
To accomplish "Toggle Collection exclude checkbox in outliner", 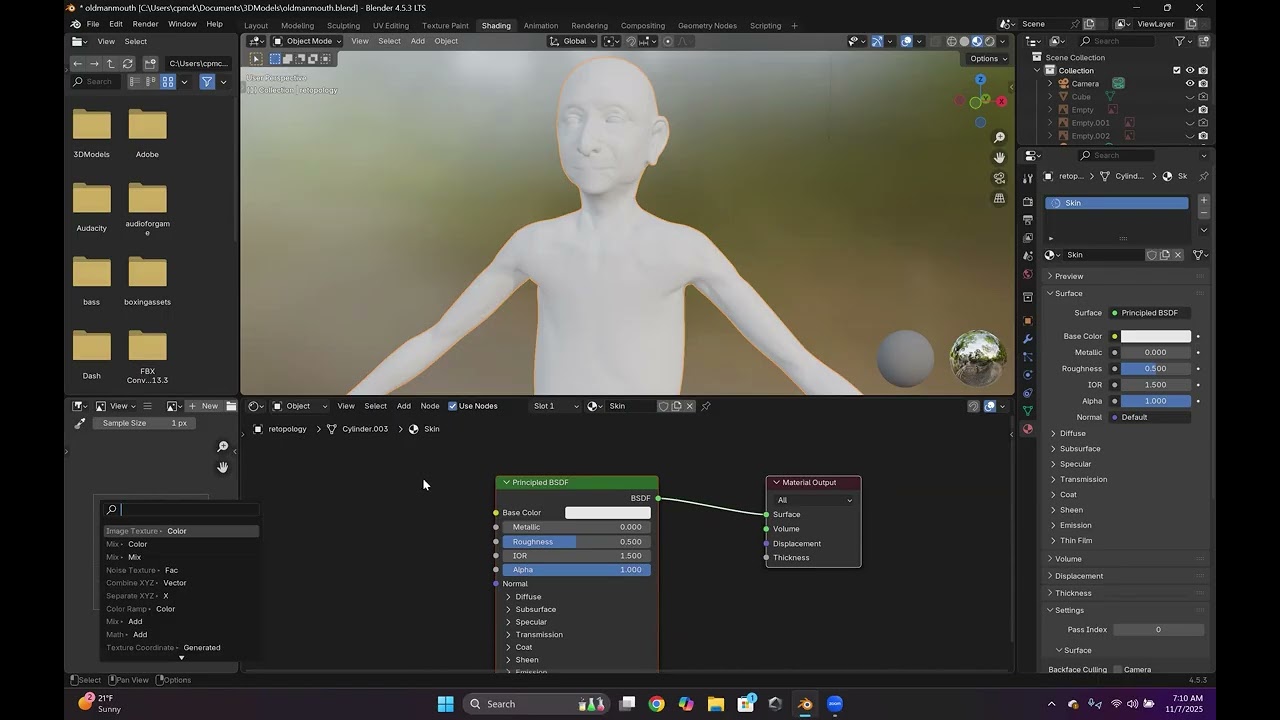I will [1177, 71].
